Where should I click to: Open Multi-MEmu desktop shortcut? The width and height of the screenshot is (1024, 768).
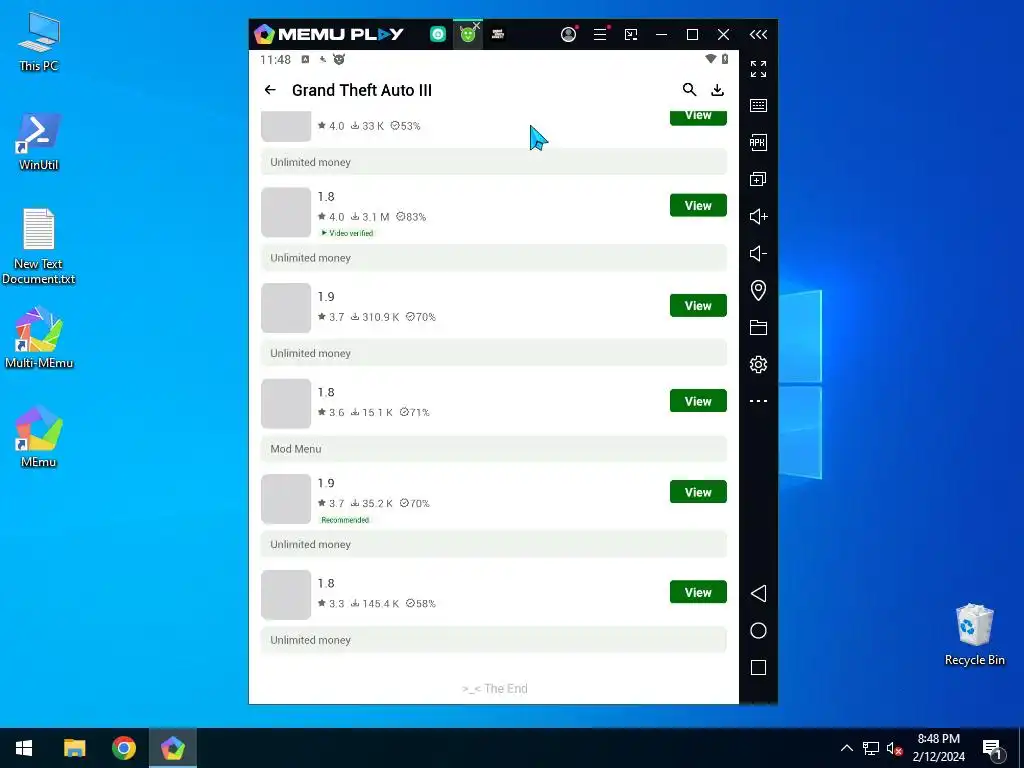pyautogui.click(x=39, y=338)
